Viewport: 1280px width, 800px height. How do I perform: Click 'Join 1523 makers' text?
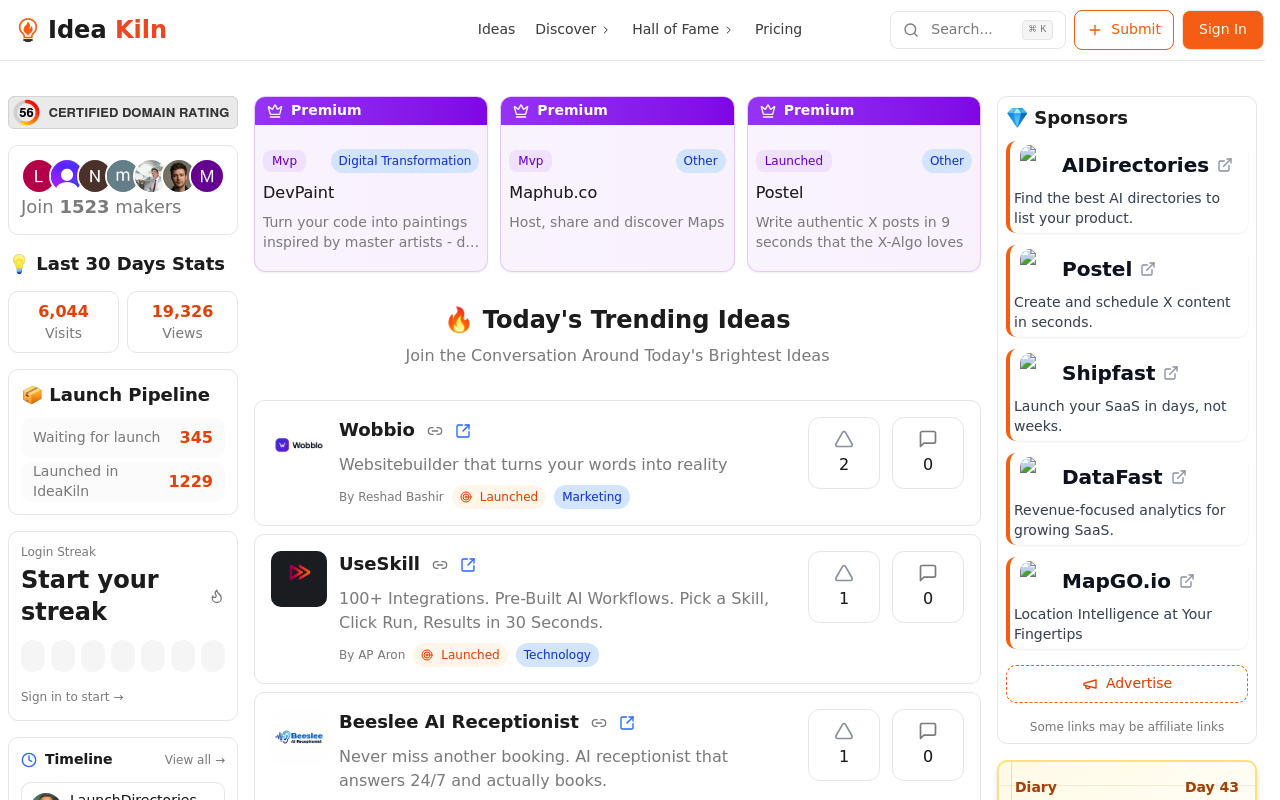[101, 207]
